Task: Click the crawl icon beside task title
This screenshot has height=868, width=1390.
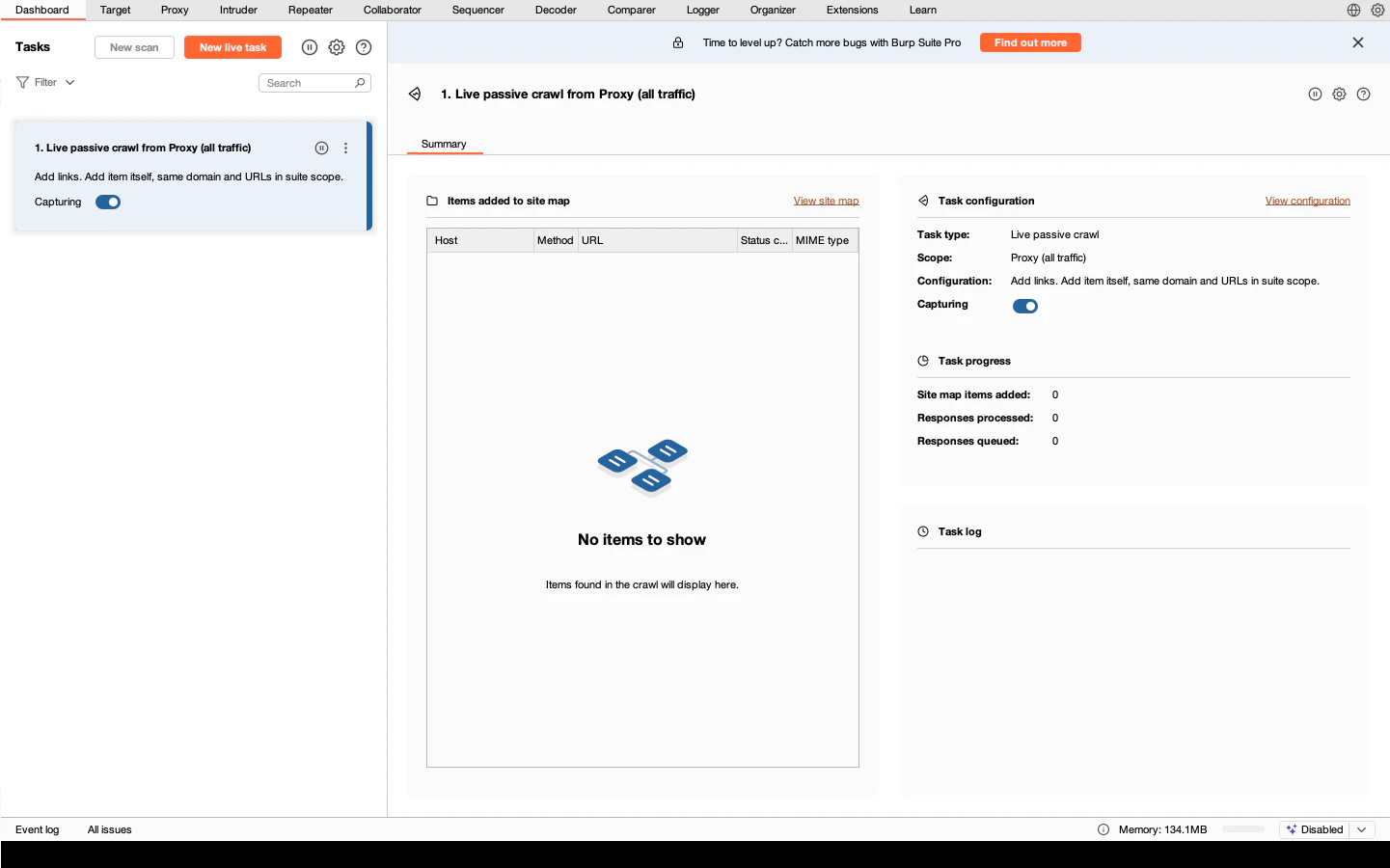Action: pyautogui.click(x=415, y=94)
